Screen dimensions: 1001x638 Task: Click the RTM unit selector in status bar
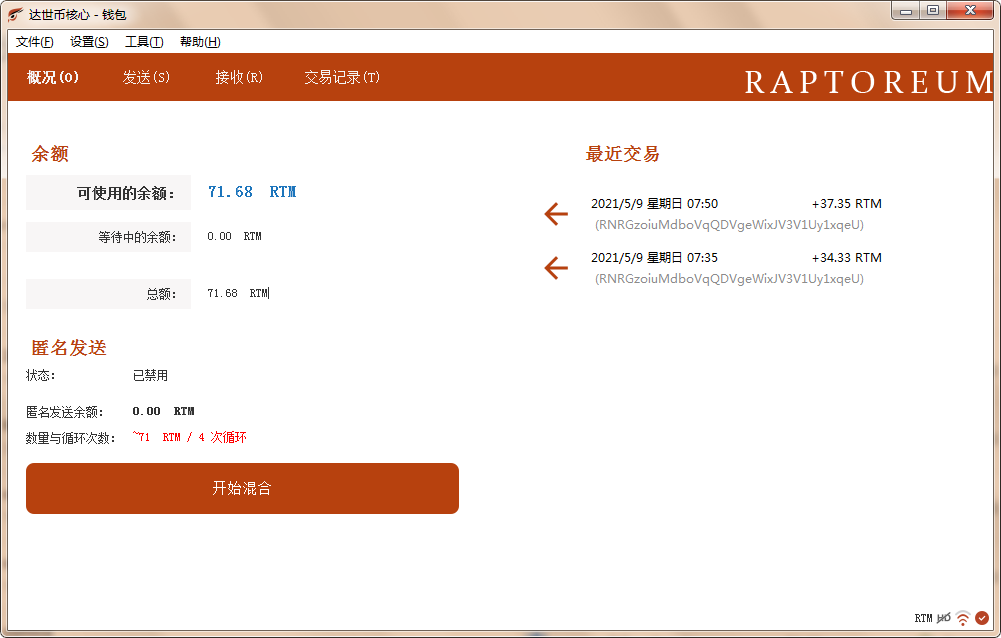[923, 618]
